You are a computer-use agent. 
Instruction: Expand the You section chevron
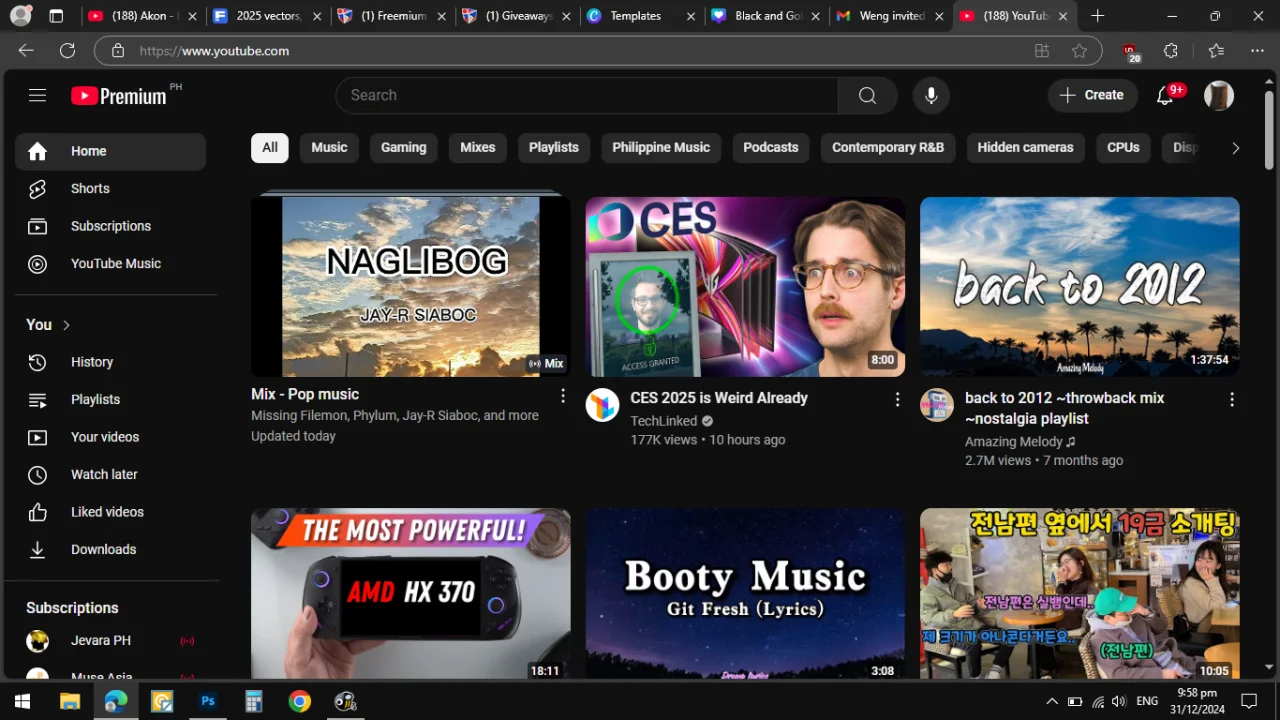pyautogui.click(x=67, y=325)
